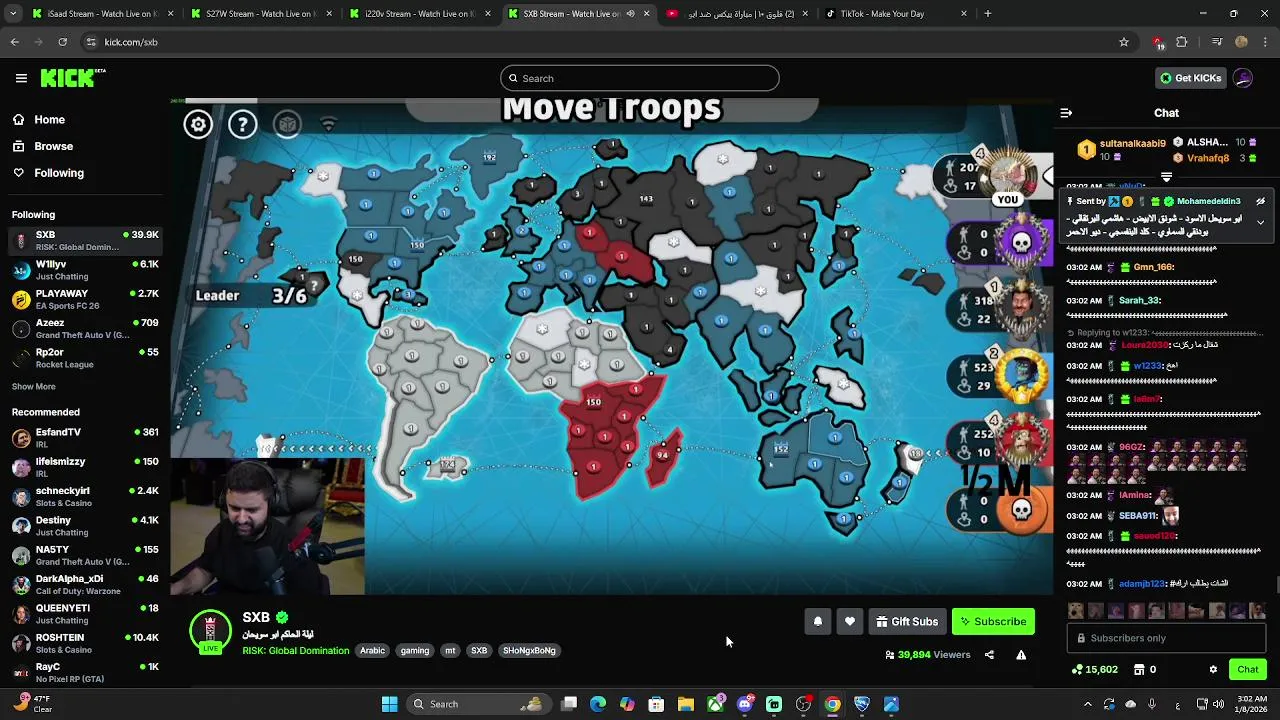Mute the SXB Stream tab audio
The height and width of the screenshot is (720, 1280).
[x=630, y=14]
